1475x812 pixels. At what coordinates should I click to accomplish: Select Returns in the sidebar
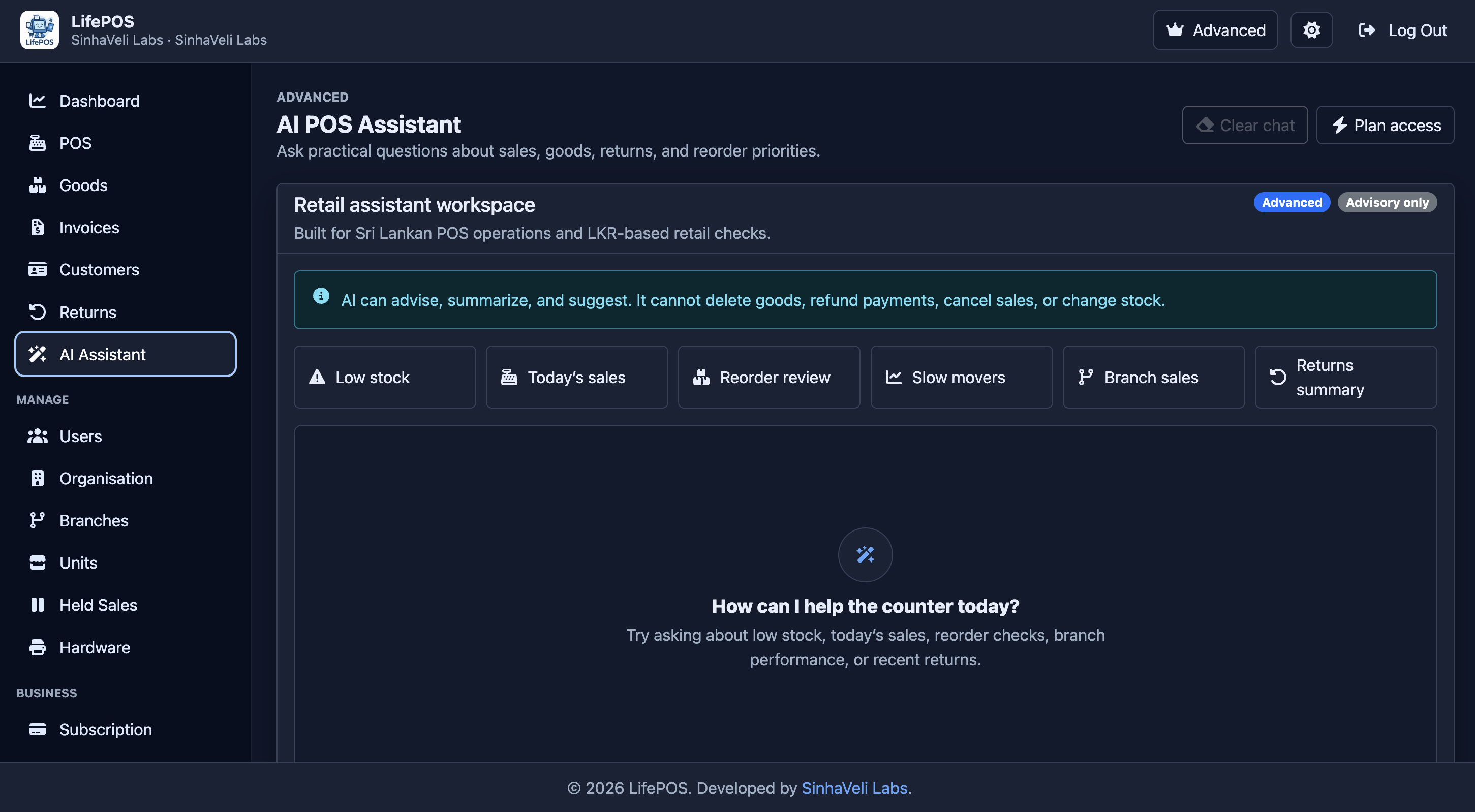pos(126,312)
